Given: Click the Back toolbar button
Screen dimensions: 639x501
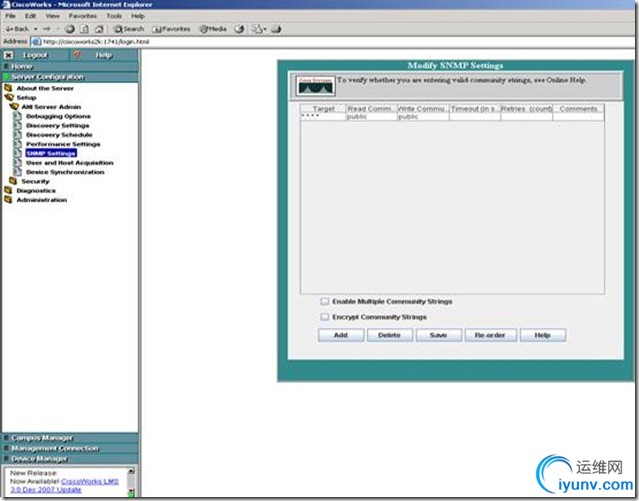Looking at the screenshot, I should point(17,29).
